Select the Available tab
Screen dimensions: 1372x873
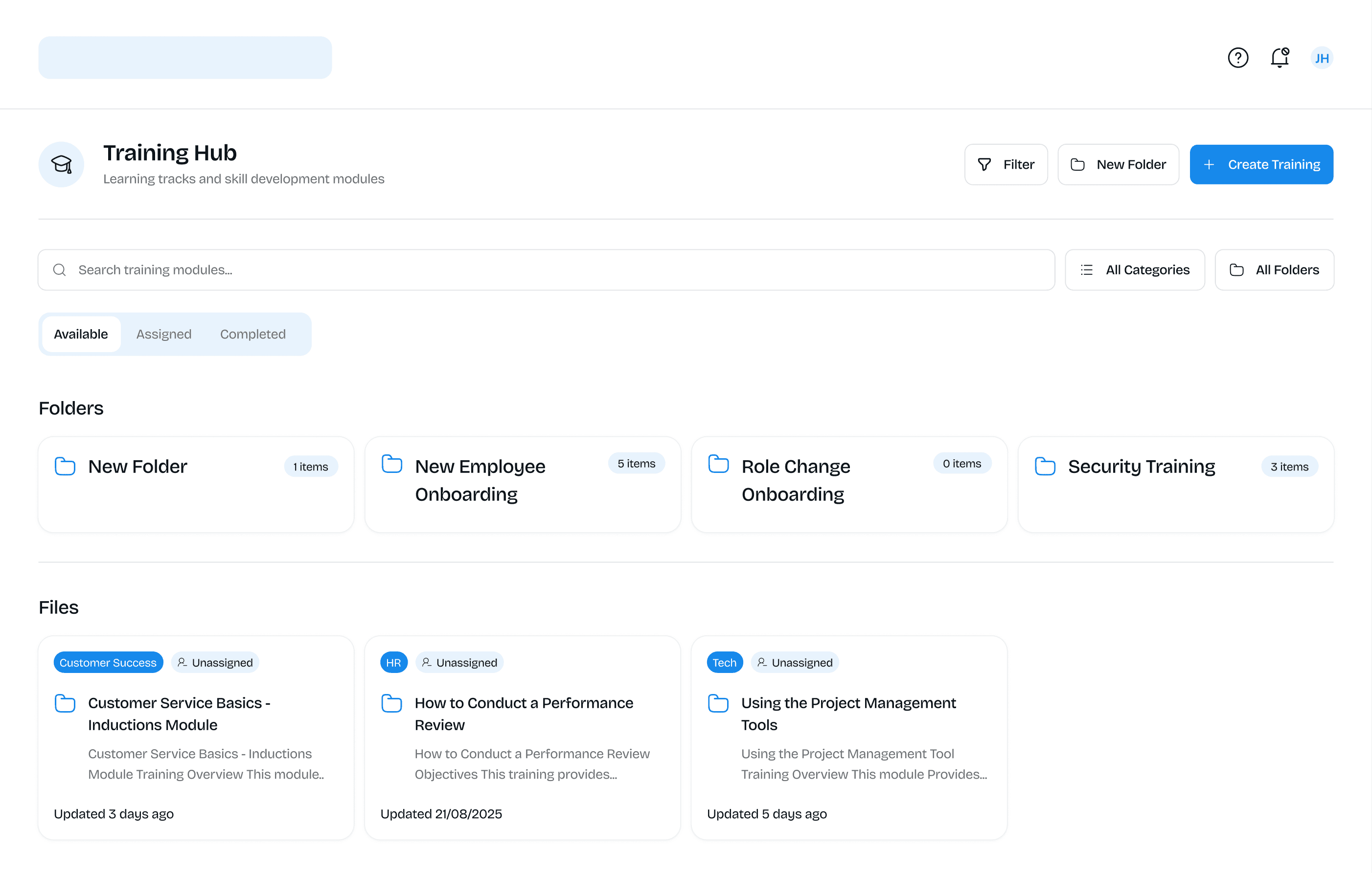(81, 334)
